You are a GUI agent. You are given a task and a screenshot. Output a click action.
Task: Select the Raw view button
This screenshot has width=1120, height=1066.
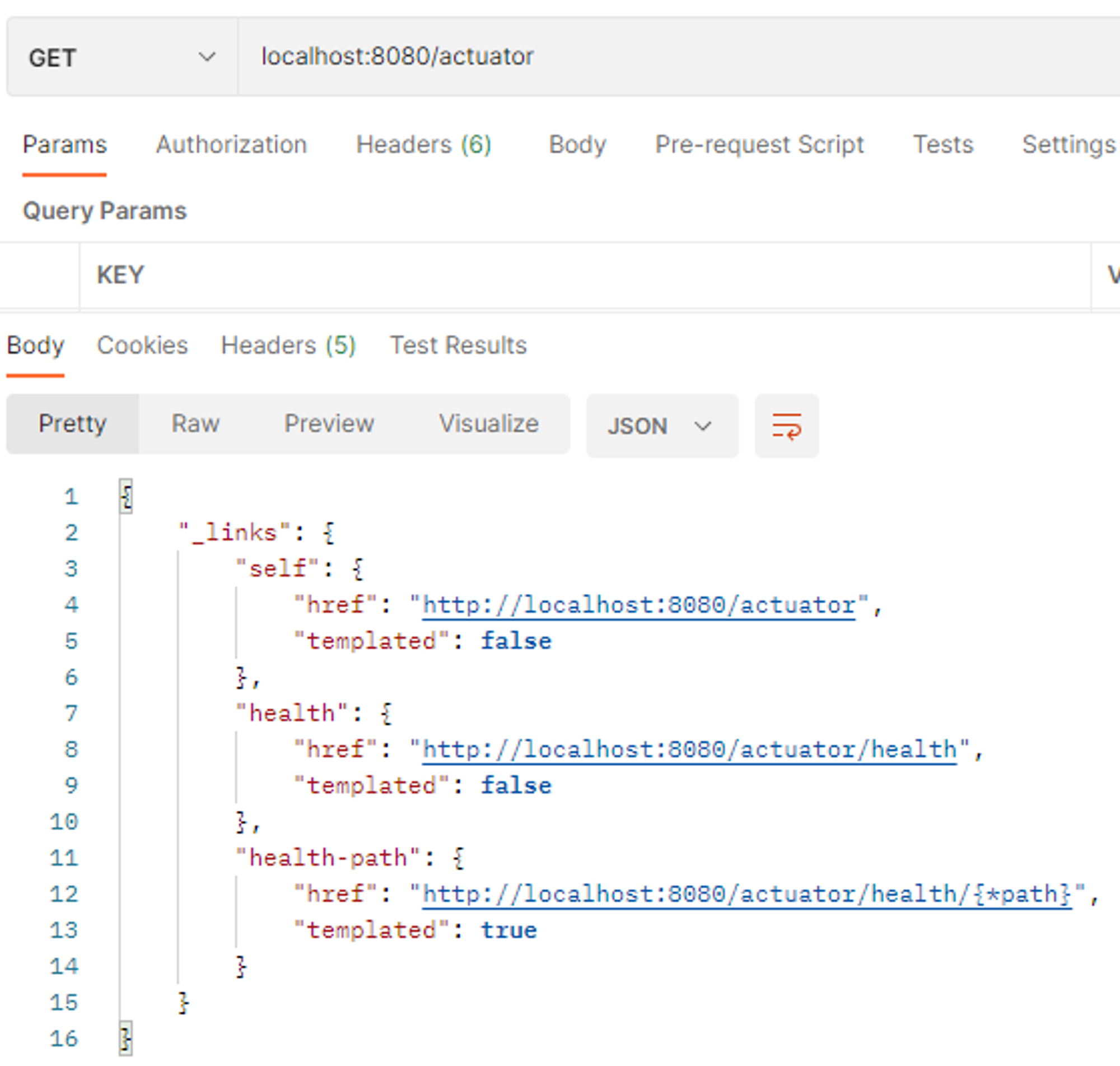click(x=195, y=423)
